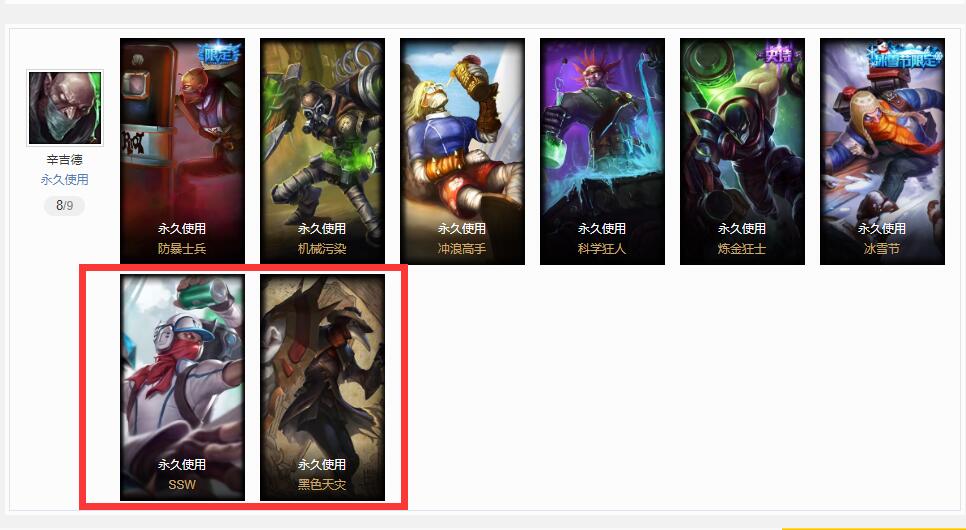Click the 辛吉德 champion name text
This screenshot has width=966, height=530.
(x=65, y=160)
